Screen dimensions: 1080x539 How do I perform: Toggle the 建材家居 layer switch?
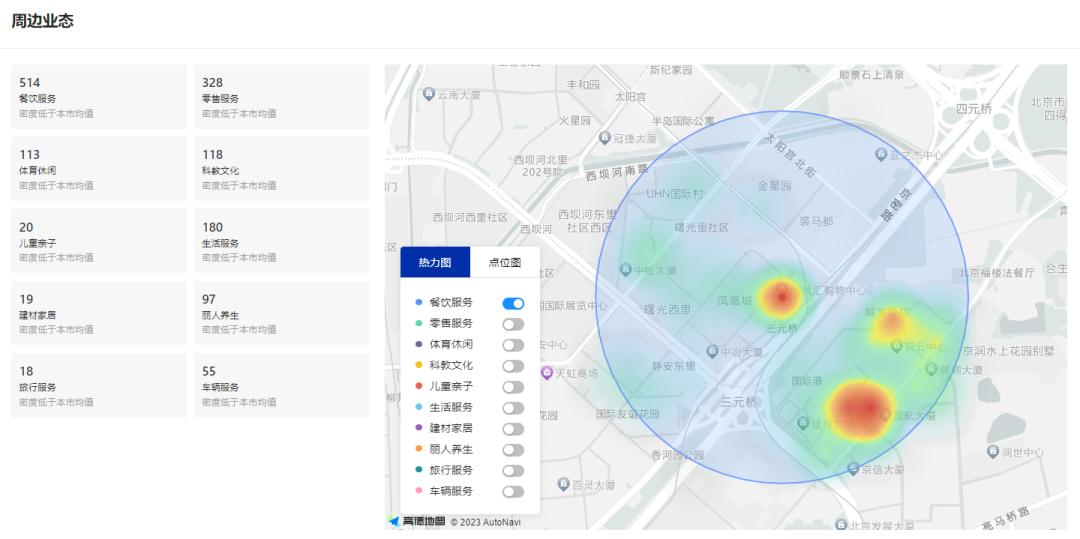pos(513,429)
